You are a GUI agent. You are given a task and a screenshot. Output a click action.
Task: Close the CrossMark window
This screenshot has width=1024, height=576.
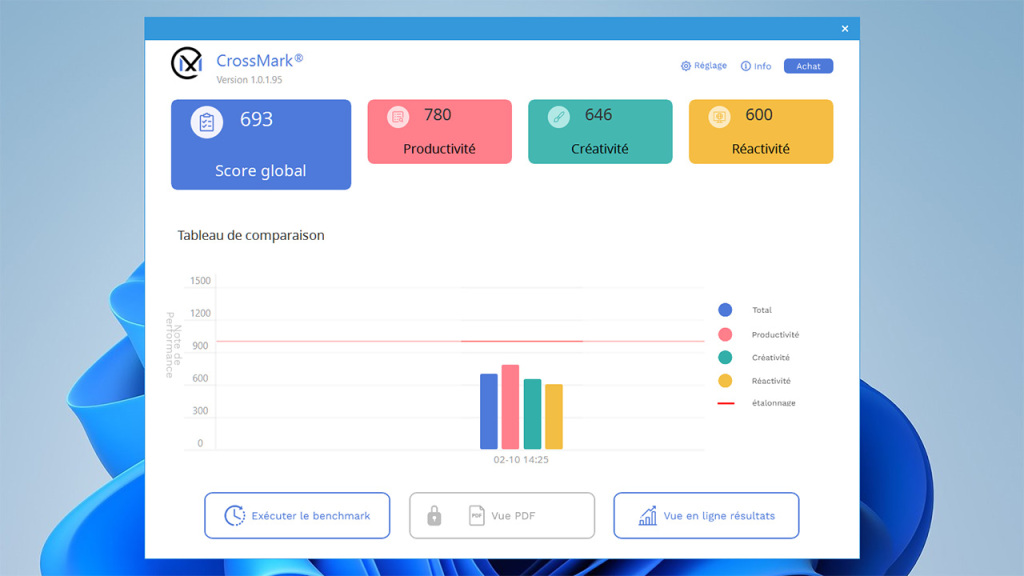click(845, 29)
